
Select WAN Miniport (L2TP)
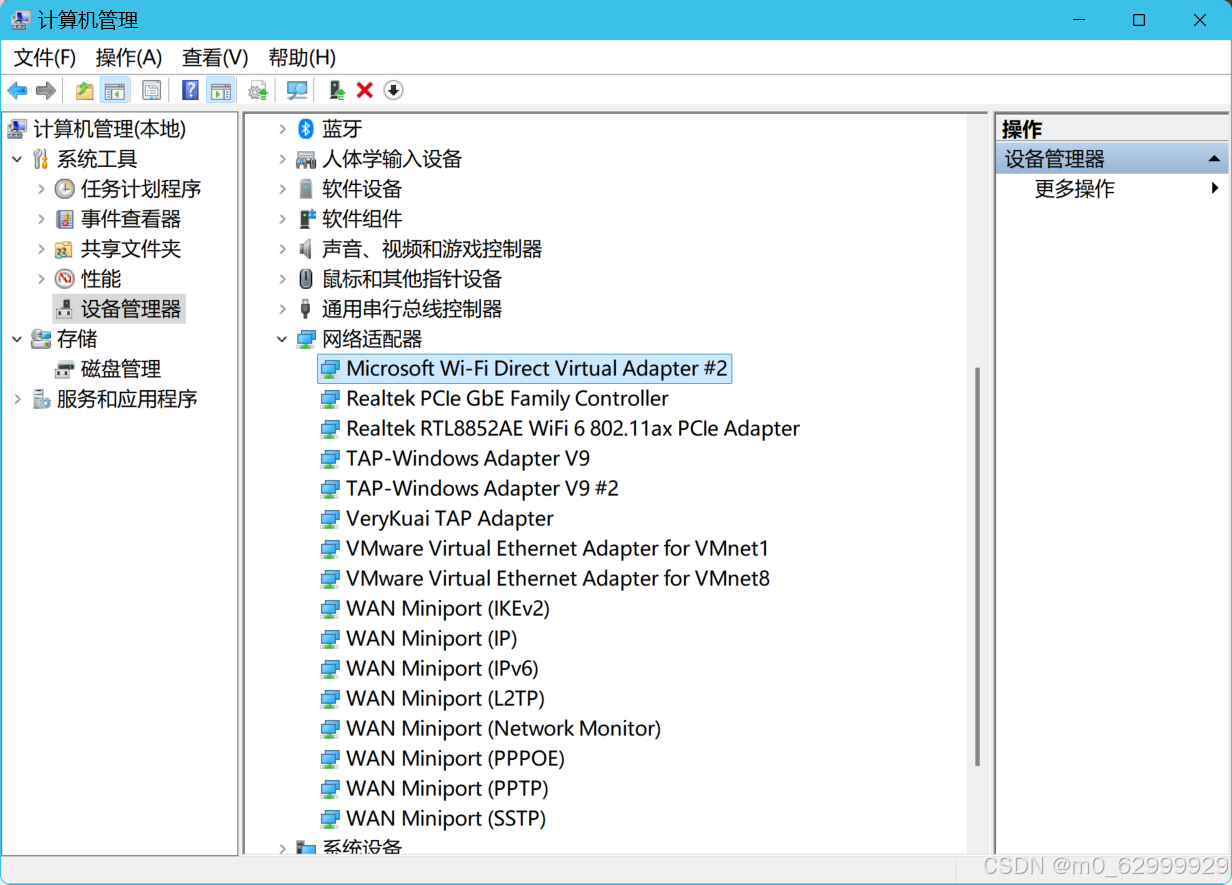tap(445, 699)
